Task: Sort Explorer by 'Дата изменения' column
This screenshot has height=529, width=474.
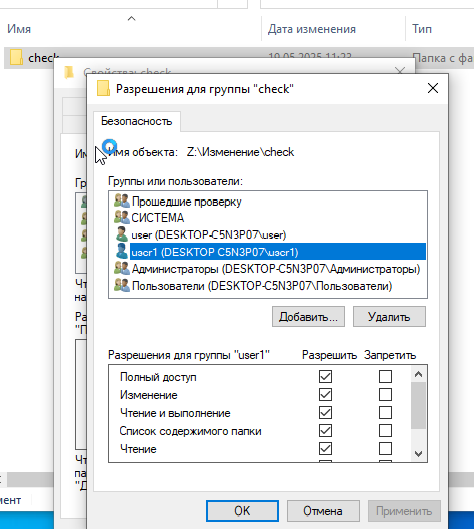Action: [312, 29]
